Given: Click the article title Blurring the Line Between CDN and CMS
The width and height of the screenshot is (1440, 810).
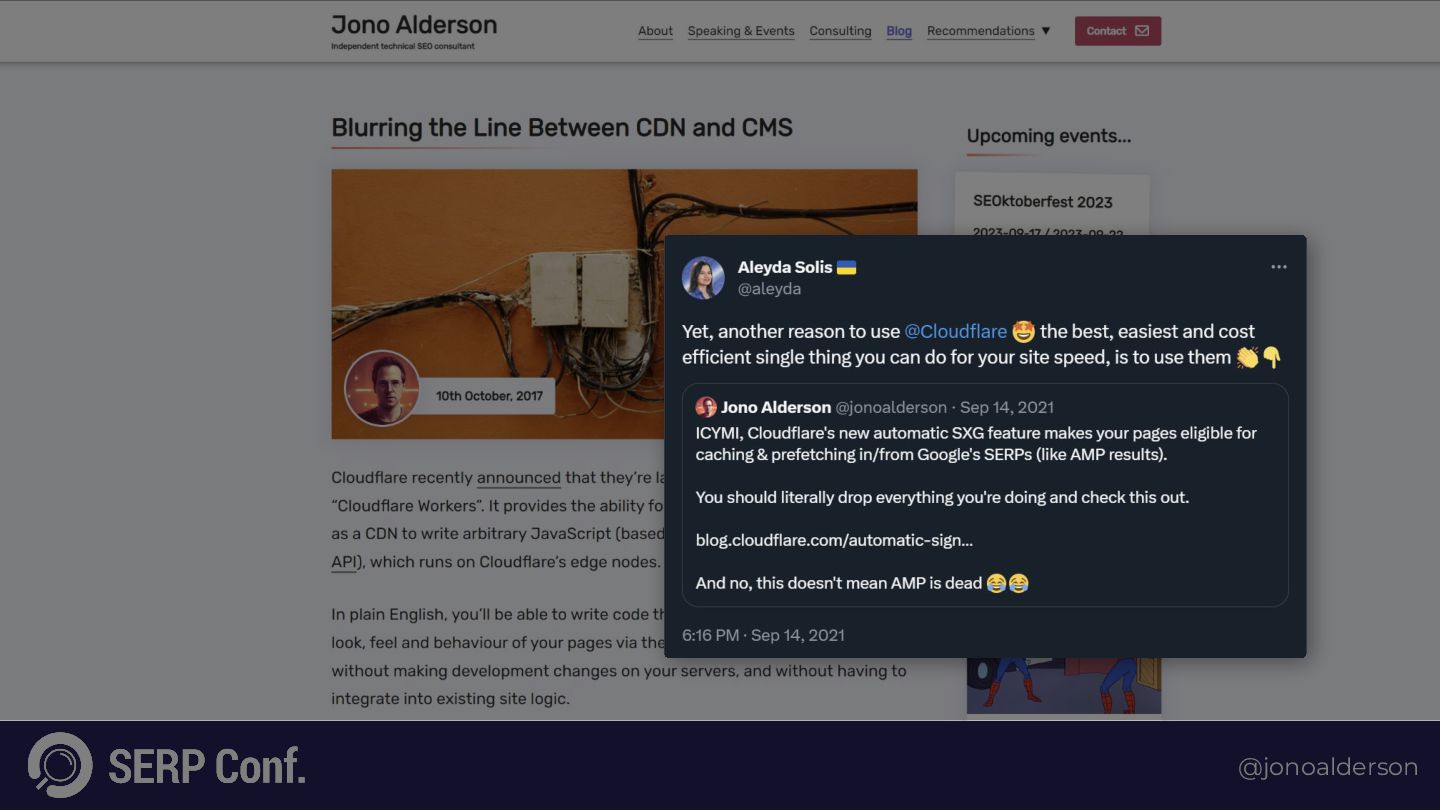Looking at the screenshot, I should point(562,128).
